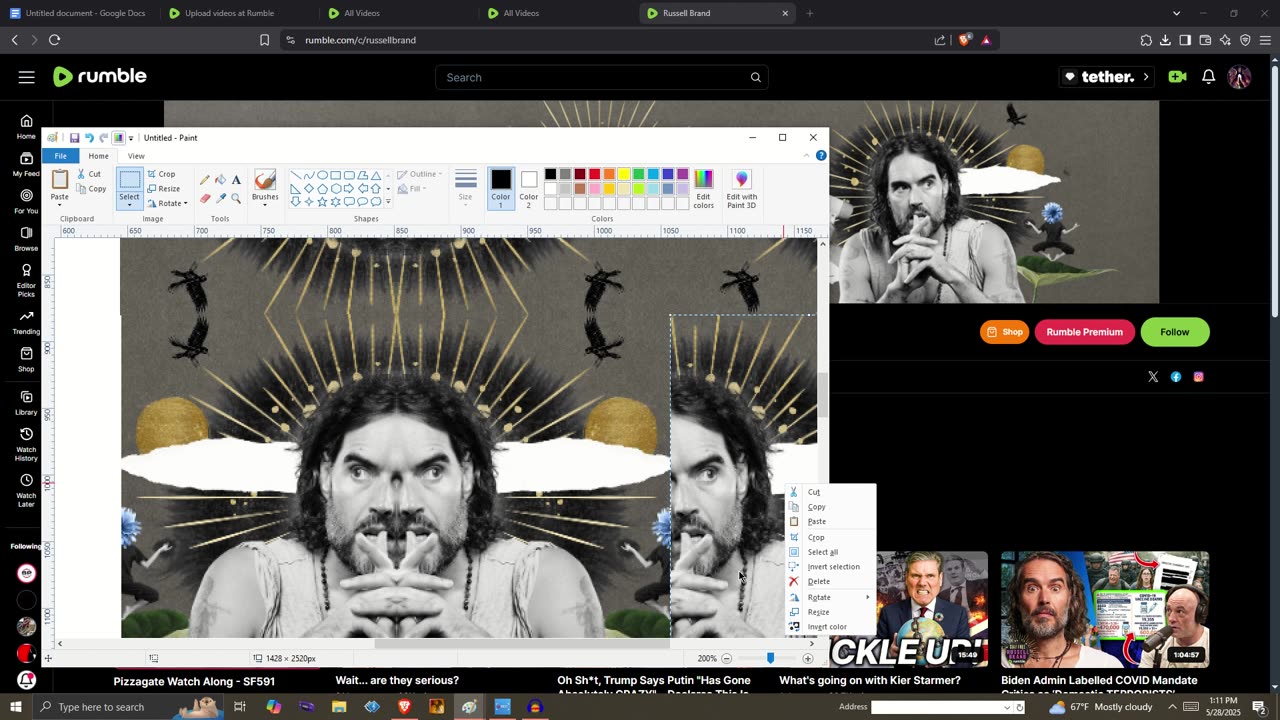1280x720 pixels.
Task: Click the Save icon in Paint title bar
Action: coord(74,138)
